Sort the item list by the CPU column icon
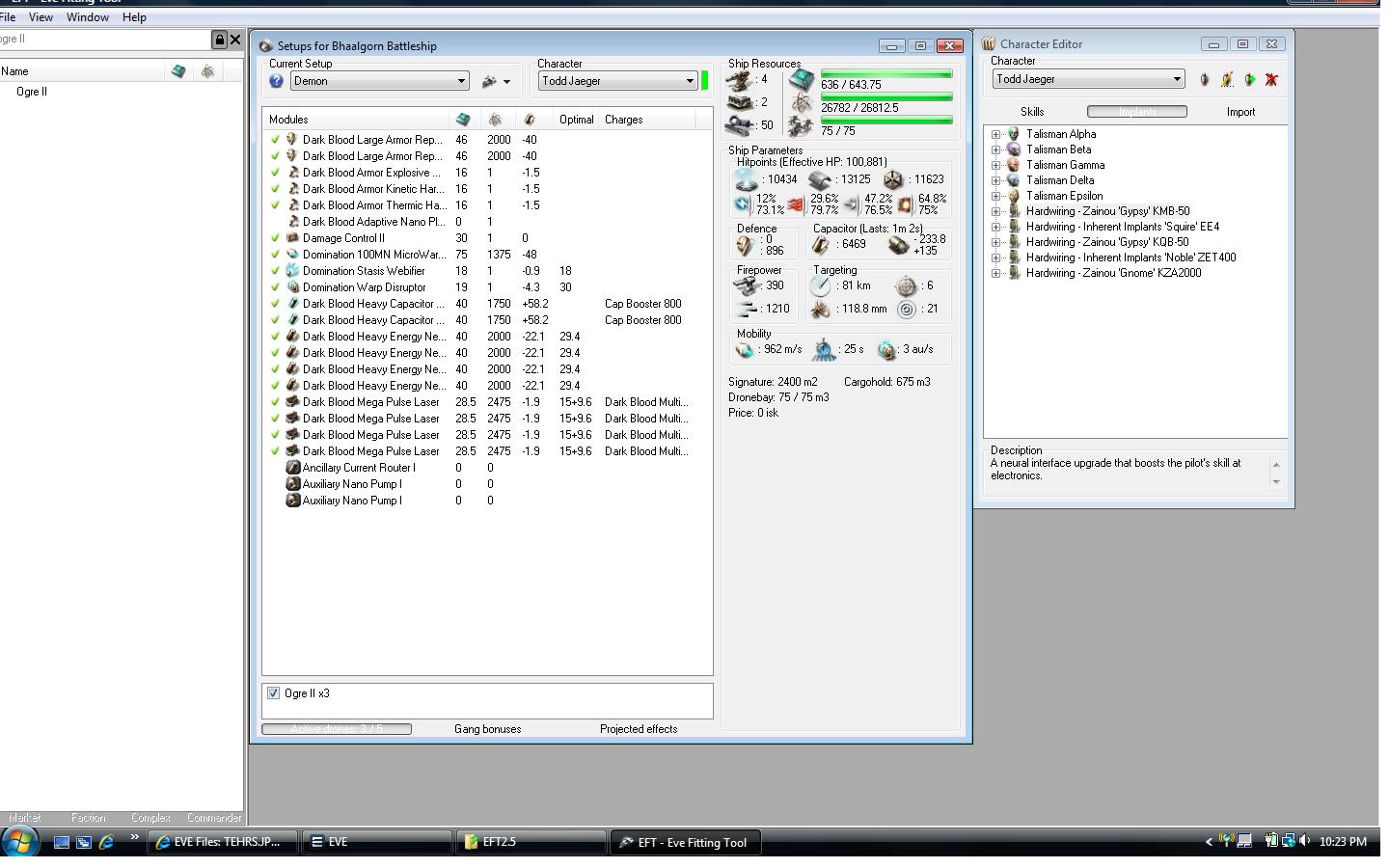The height and width of the screenshot is (868, 1389). [x=178, y=71]
